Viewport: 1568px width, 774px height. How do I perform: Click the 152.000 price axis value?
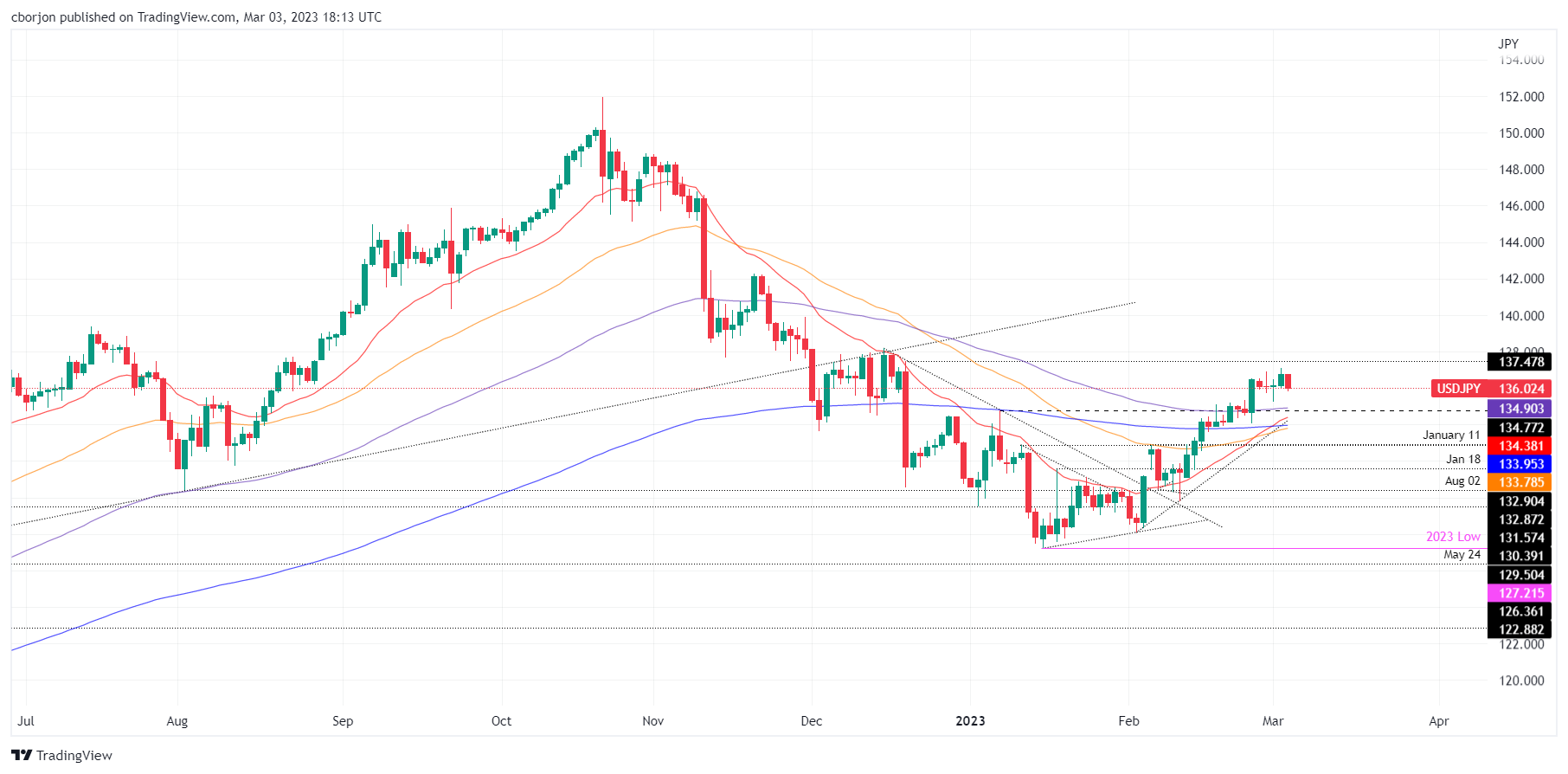click(x=1521, y=96)
